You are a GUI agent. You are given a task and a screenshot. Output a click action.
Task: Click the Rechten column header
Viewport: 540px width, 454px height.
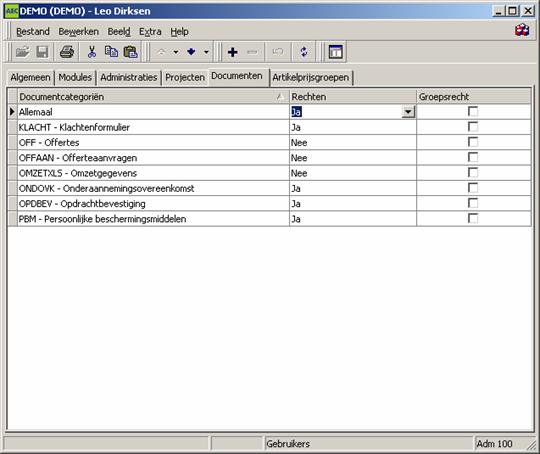click(x=353, y=97)
